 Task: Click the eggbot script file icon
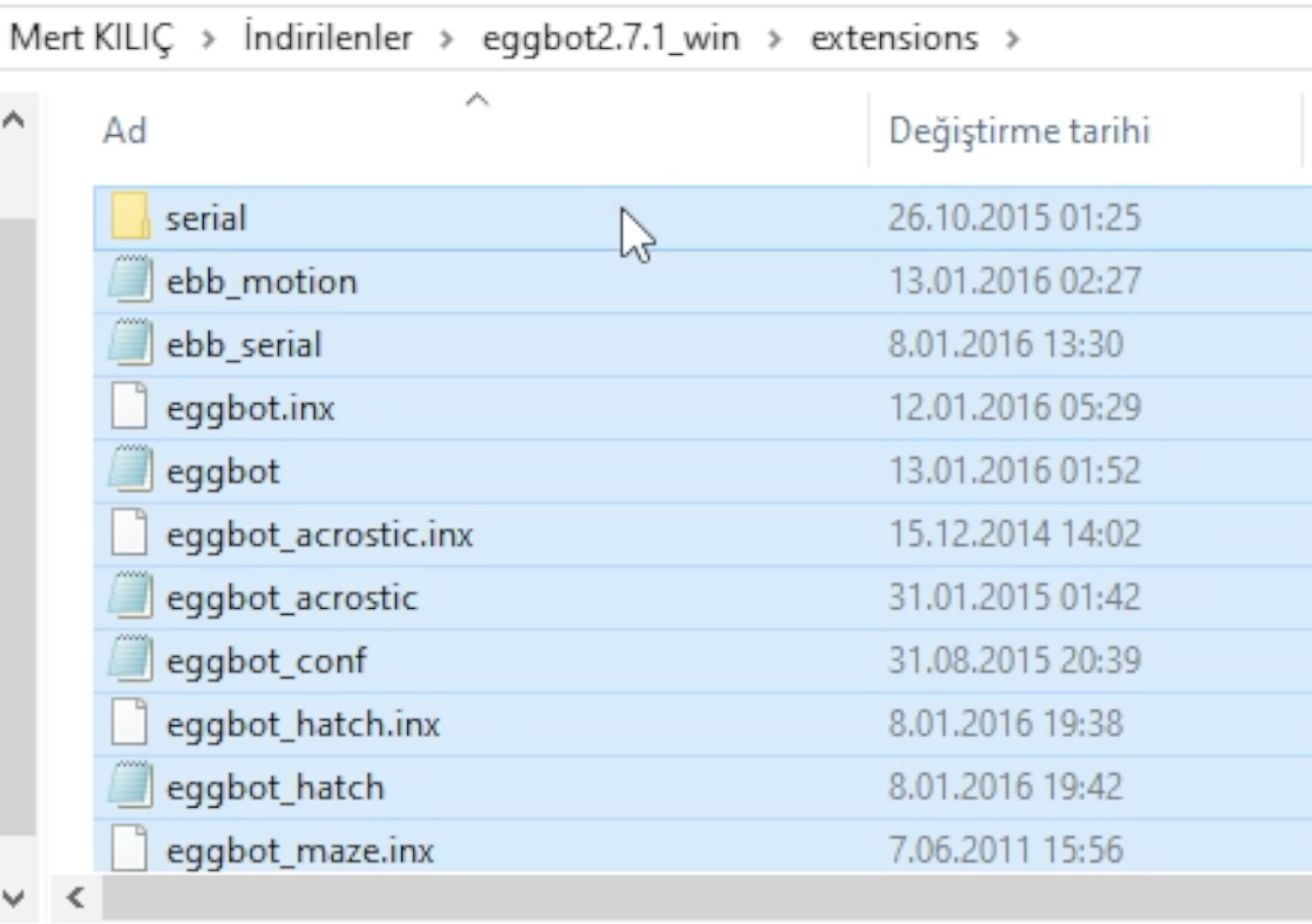coord(130,471)
